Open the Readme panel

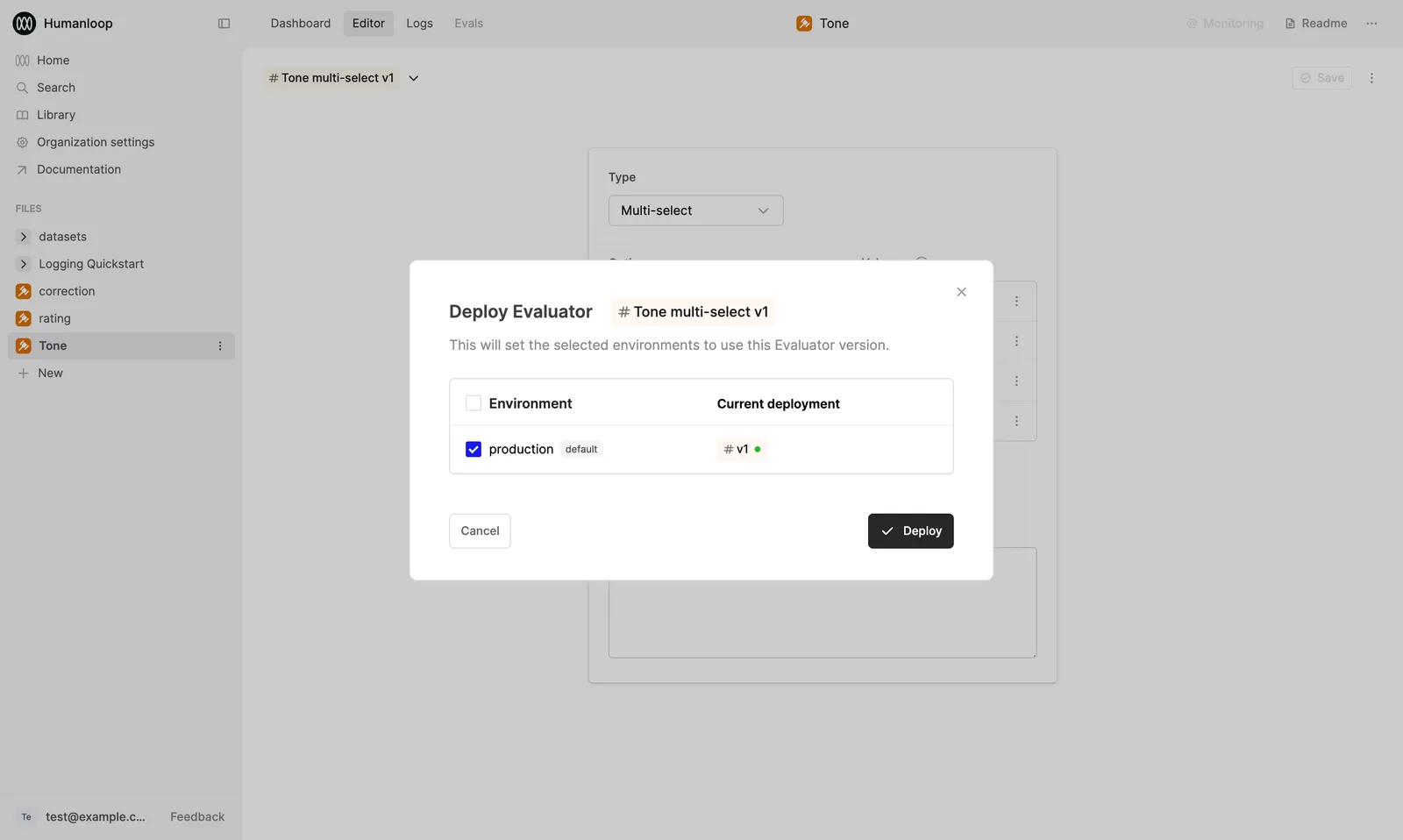(1316, 24)
